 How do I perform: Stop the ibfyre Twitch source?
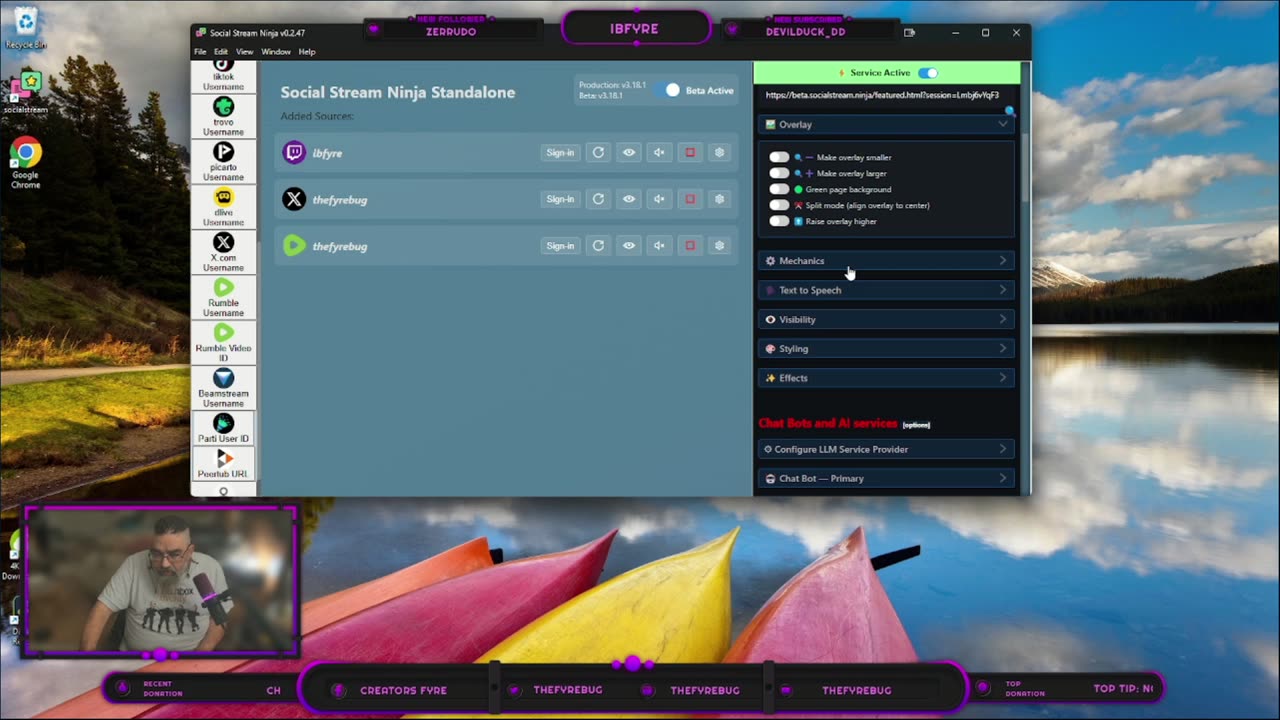[689, 152]
